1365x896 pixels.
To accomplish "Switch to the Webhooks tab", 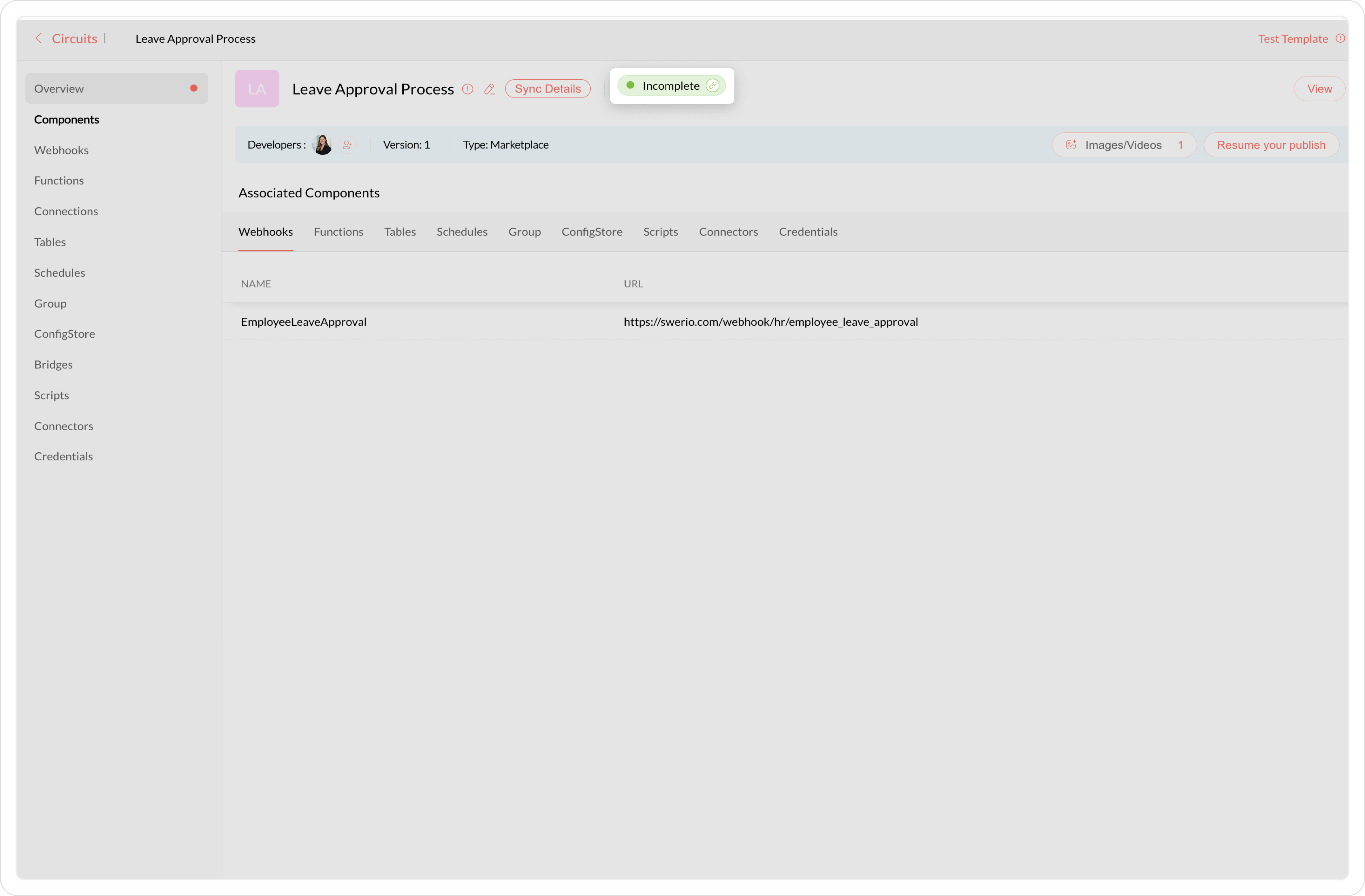I will click(266, 231).
